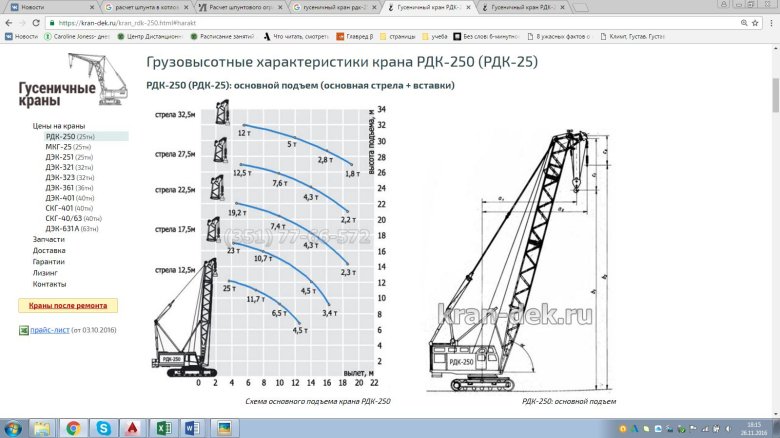Image resolution: width=780 pixels, height=438 pixels.
Task: Click the AutoCAD icon in the taskbar
Action: 133,427
